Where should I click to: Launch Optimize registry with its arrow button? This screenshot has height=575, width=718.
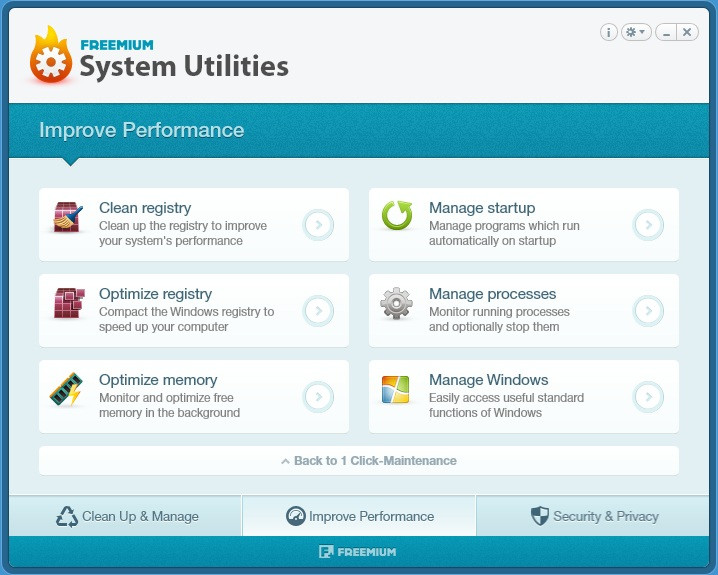[x=318, y=311]
